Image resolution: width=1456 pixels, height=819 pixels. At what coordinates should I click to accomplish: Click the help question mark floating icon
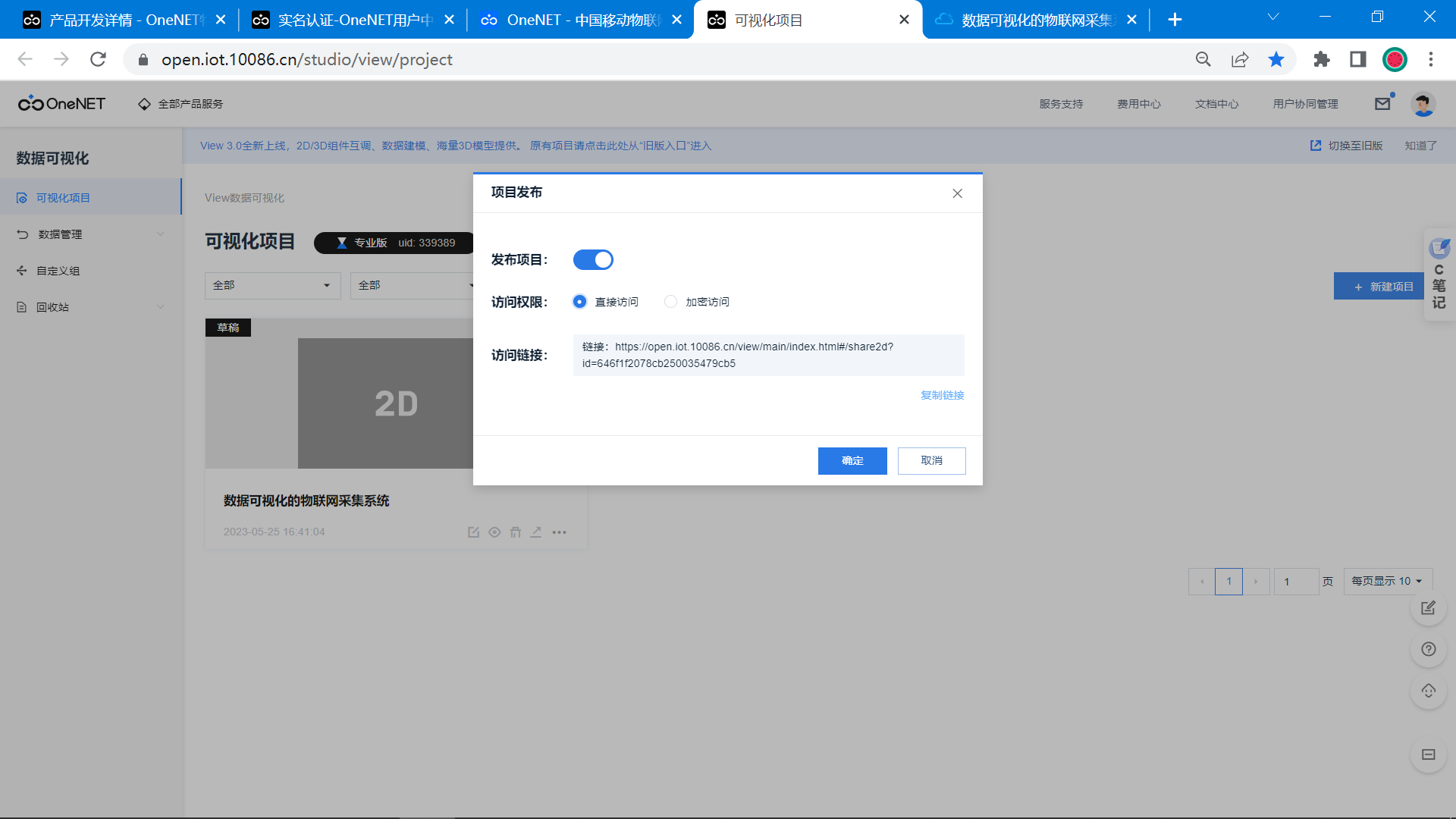tap(1428, 649)
